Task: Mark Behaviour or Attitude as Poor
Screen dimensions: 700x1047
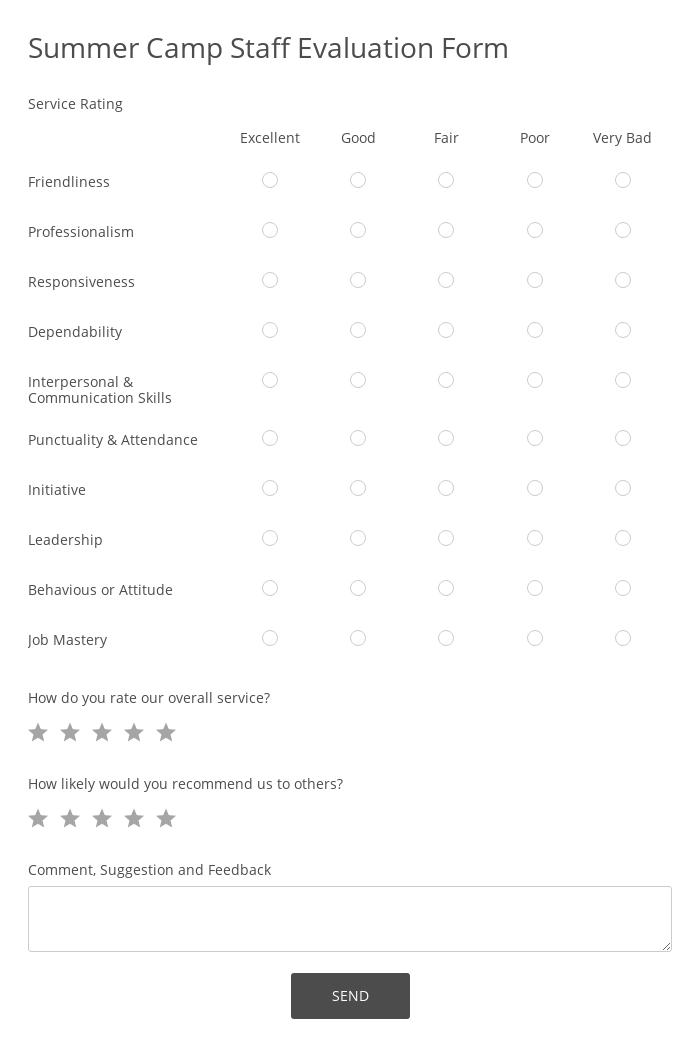Action: tap(535, 588)
